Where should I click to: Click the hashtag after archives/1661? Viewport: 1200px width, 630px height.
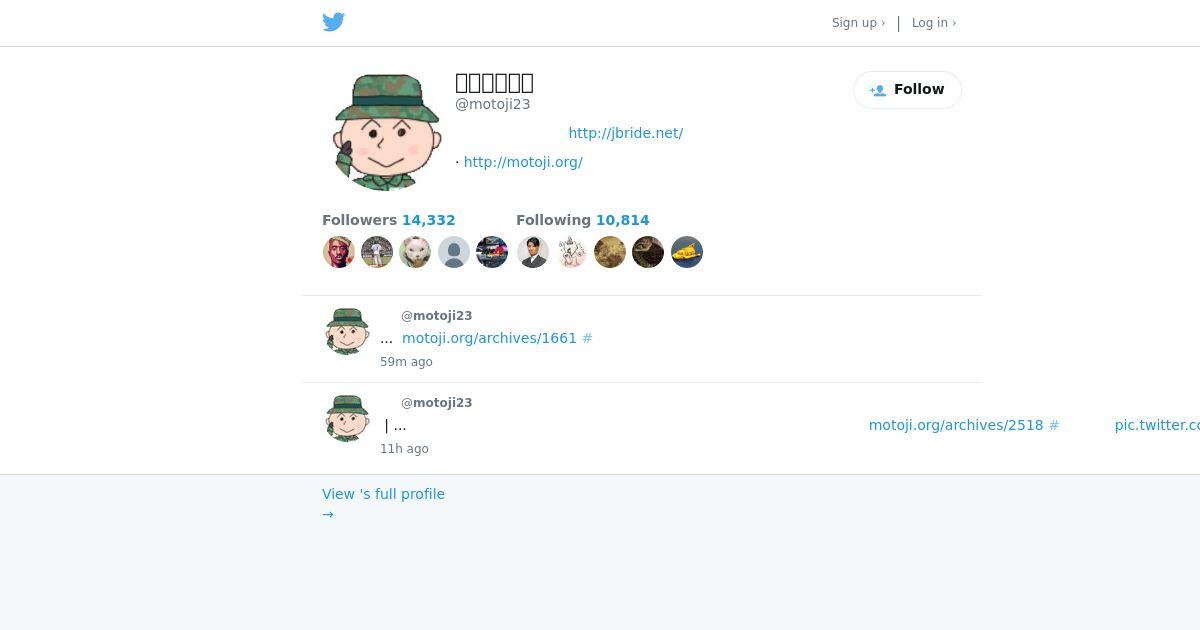587,338
